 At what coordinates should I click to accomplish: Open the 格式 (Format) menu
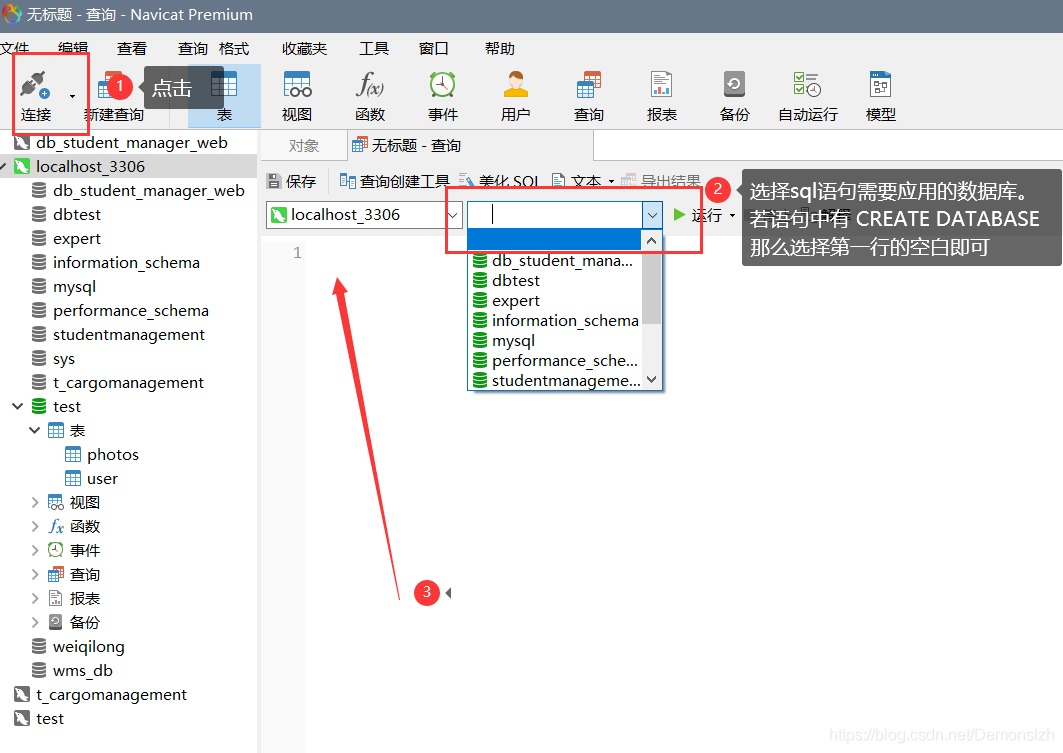point(234,49)
